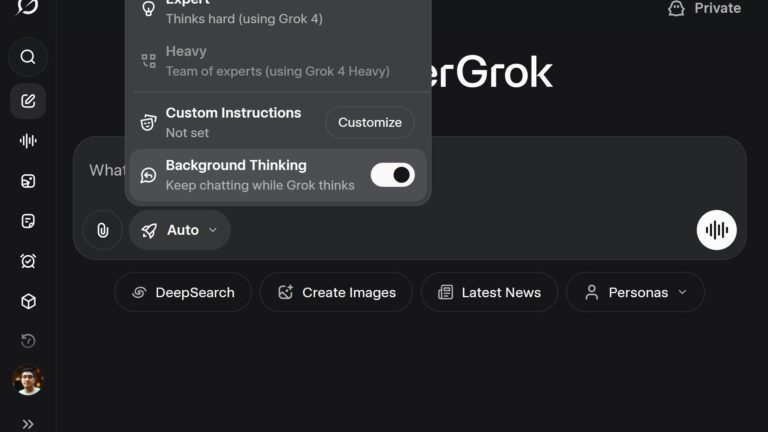Screen dimensions: 768x432
Task: Click the round voice waveform button
Action: (x=716, y=230)
